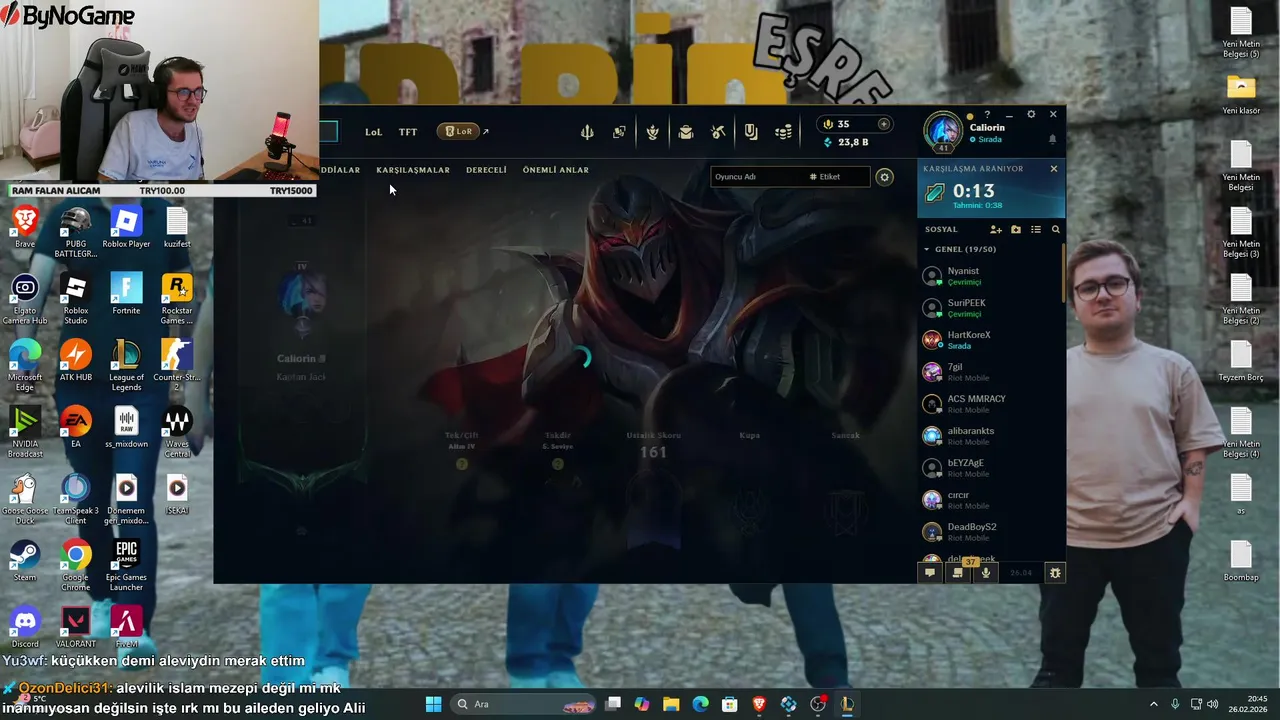Open the PUBG Battlegrounds desktop shortcut
Screen dimensions: 1280x720
(x=76, y=232)
